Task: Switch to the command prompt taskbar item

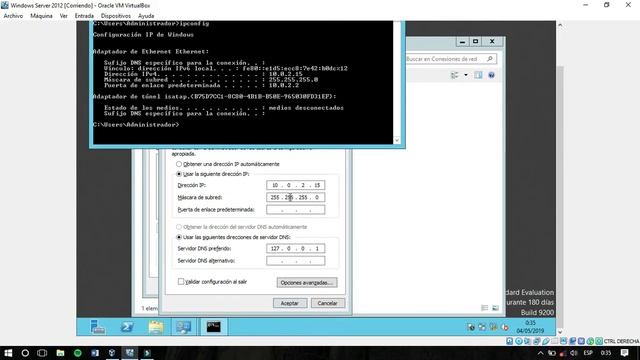Action: coord(213,327)
